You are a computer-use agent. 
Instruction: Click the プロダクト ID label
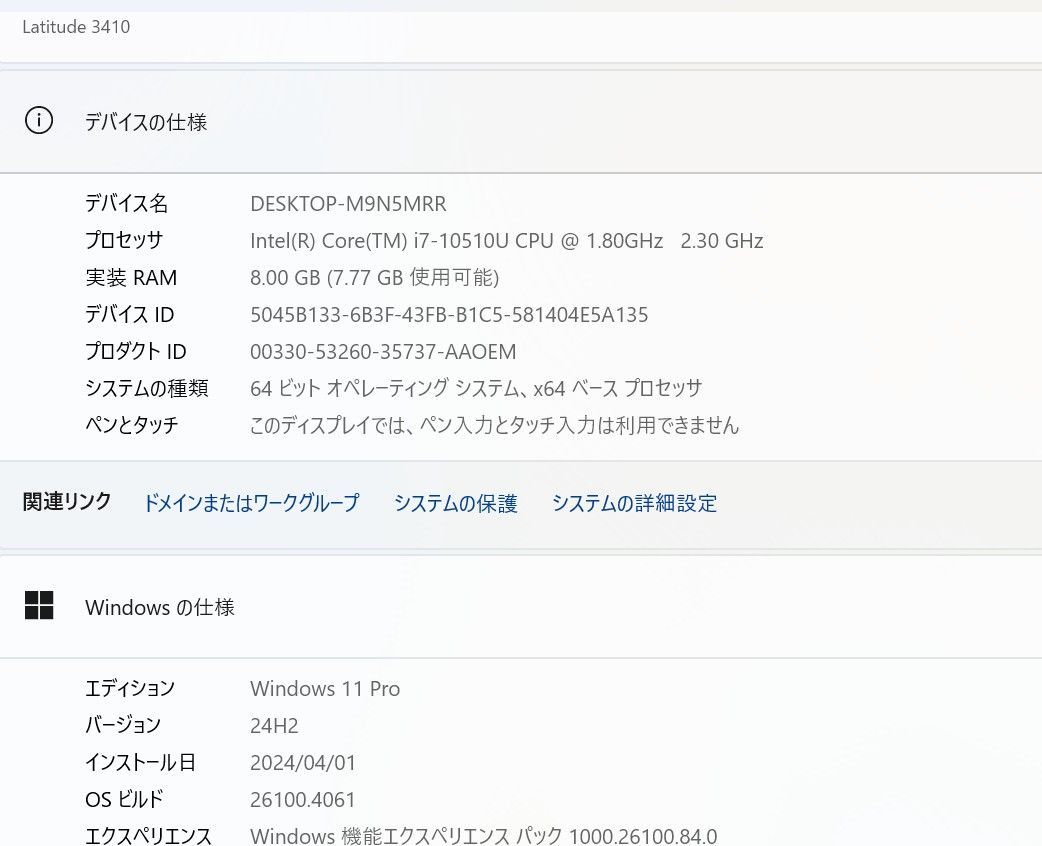pos(136,351)
